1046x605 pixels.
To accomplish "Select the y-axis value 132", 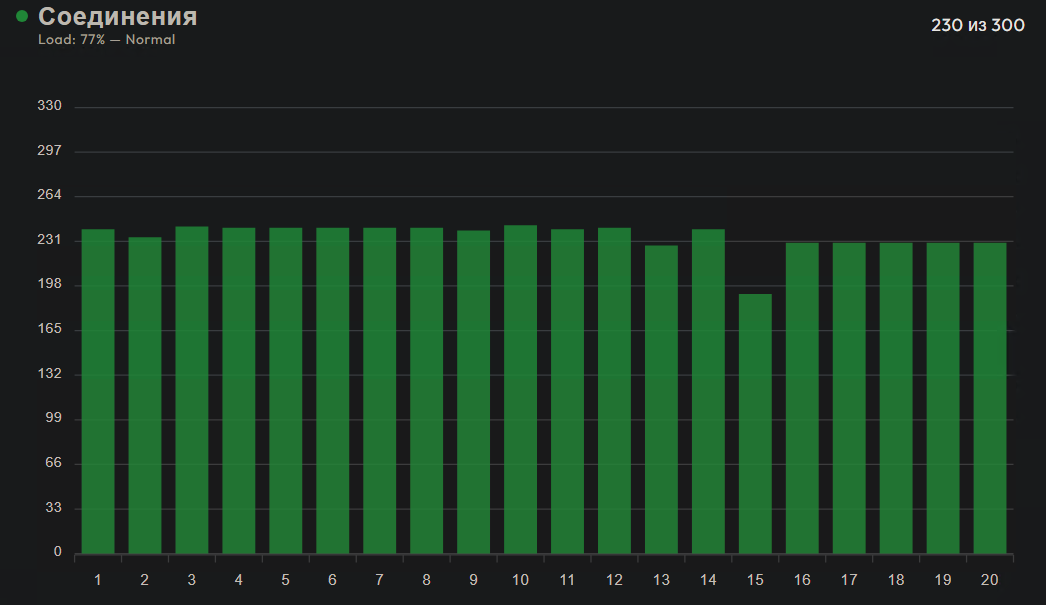I will point(49,374).
